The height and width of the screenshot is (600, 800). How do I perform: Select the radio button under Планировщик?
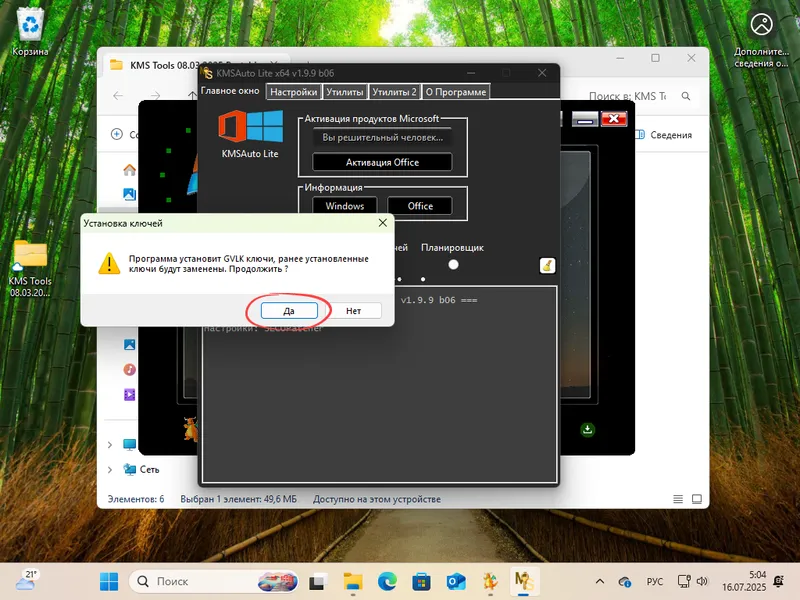tap(453, 264)
